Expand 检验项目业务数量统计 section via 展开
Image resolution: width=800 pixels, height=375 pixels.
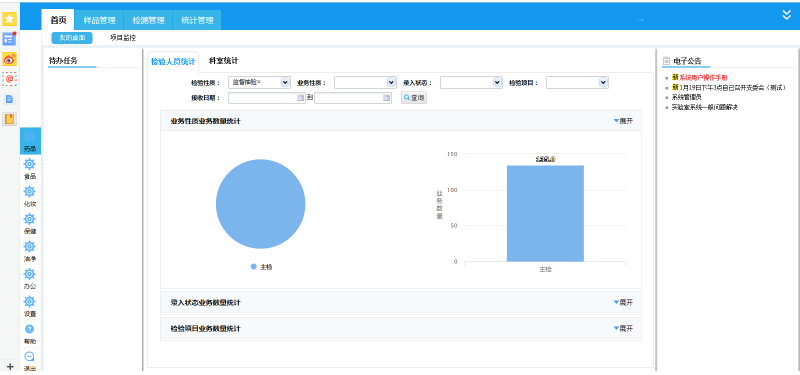[623, 329]
